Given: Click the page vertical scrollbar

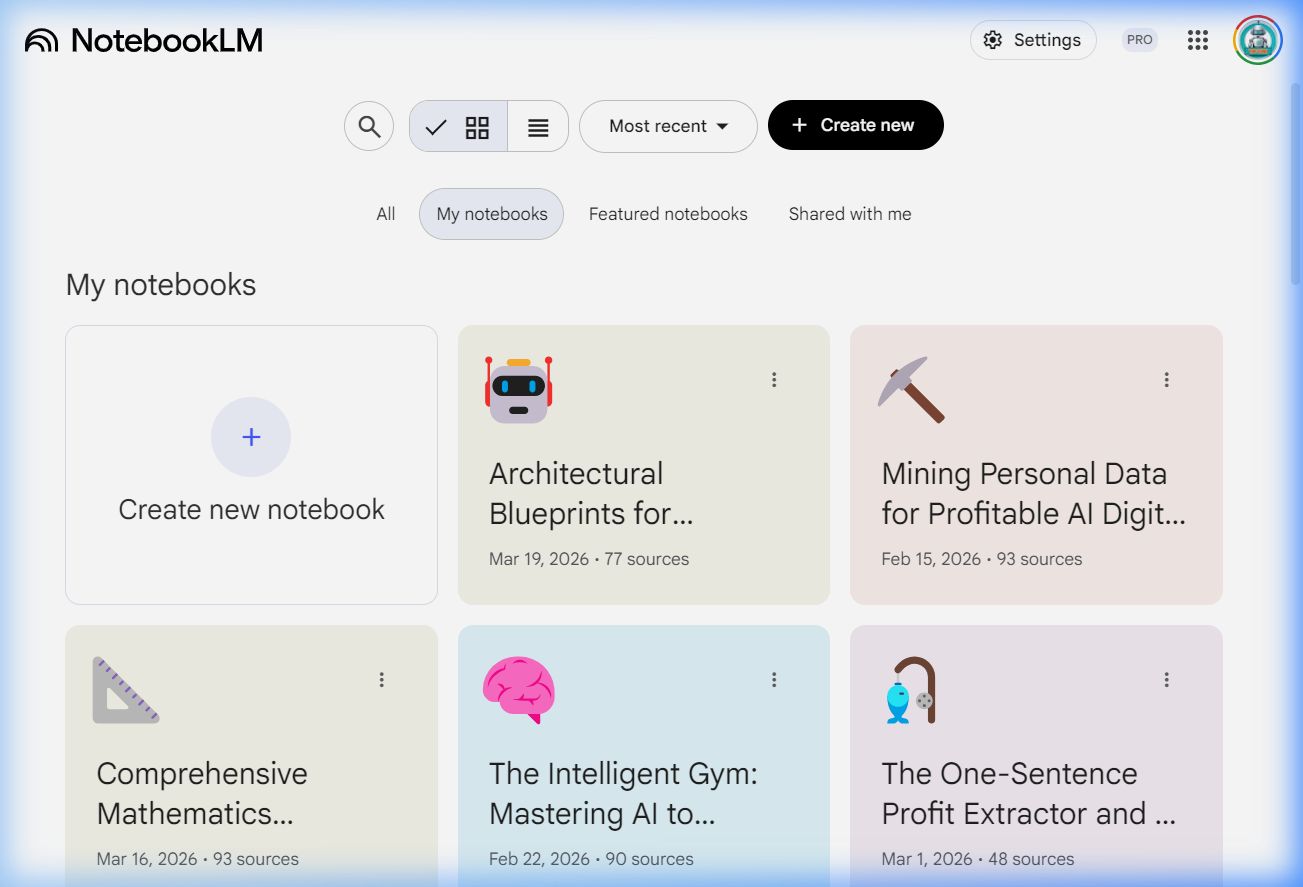Looking at the screenshot, I should [x=1295, y=180].
